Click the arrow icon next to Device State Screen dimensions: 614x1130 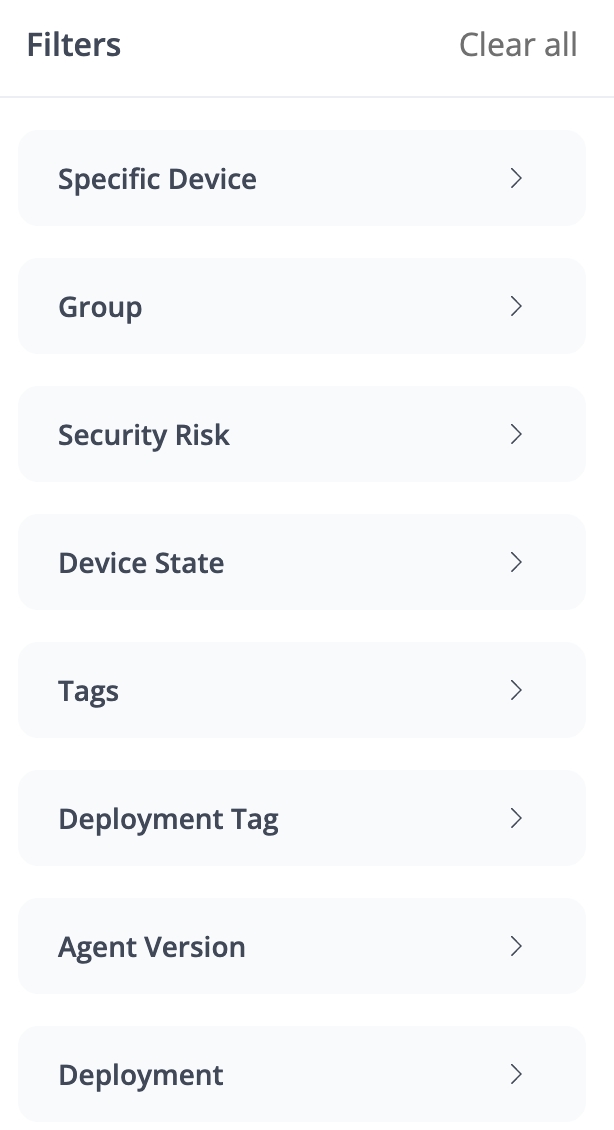tap(516, 562)
